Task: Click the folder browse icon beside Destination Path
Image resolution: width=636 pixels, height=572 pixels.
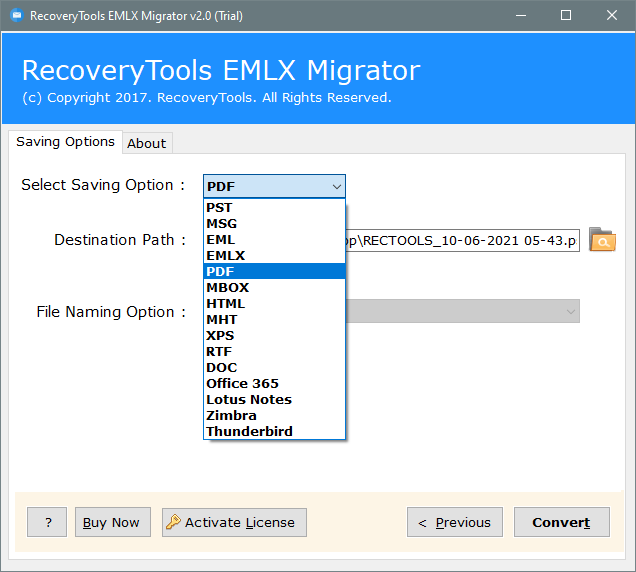Action: [602, 239]
